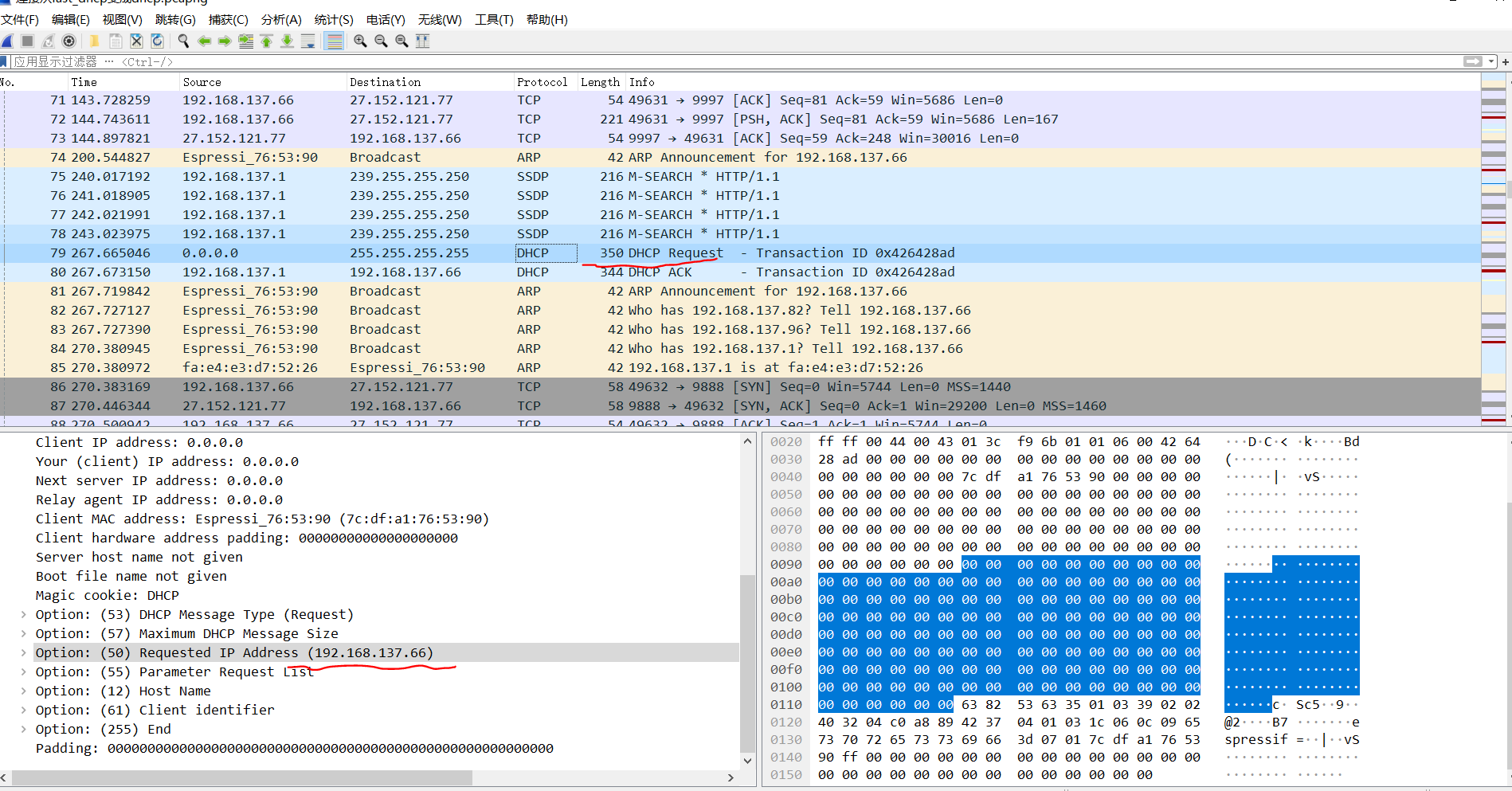Expand Option (12) Host Name

tap(24, 691)
